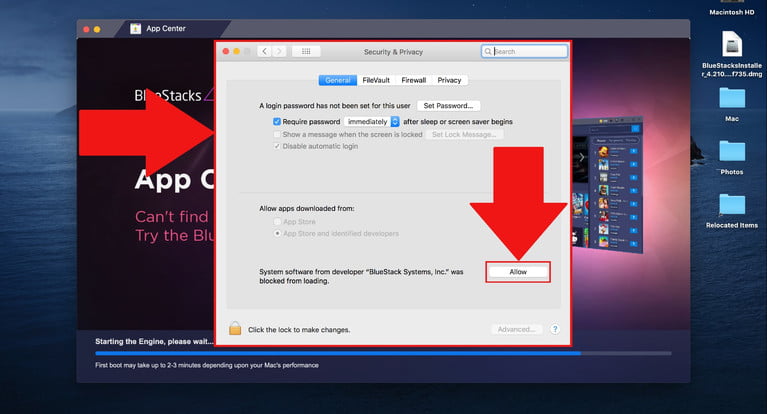Click 'Starting the Engine, please wait' text

154,342
